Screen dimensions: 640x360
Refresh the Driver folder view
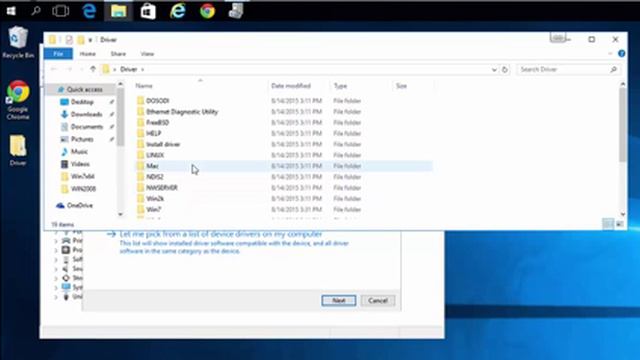tap(505, 69)
